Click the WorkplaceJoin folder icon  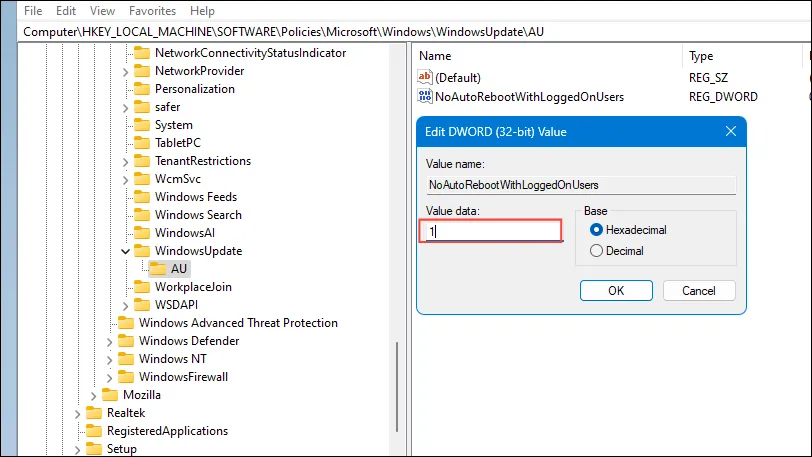(x=142, y=287)
